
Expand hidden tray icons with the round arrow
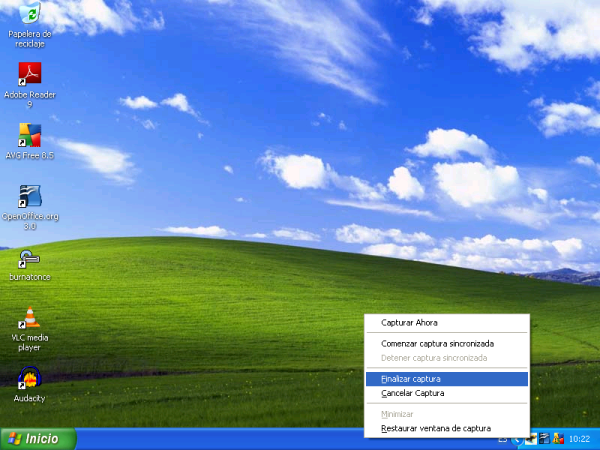pyautogui.click(x=519, y=439)
